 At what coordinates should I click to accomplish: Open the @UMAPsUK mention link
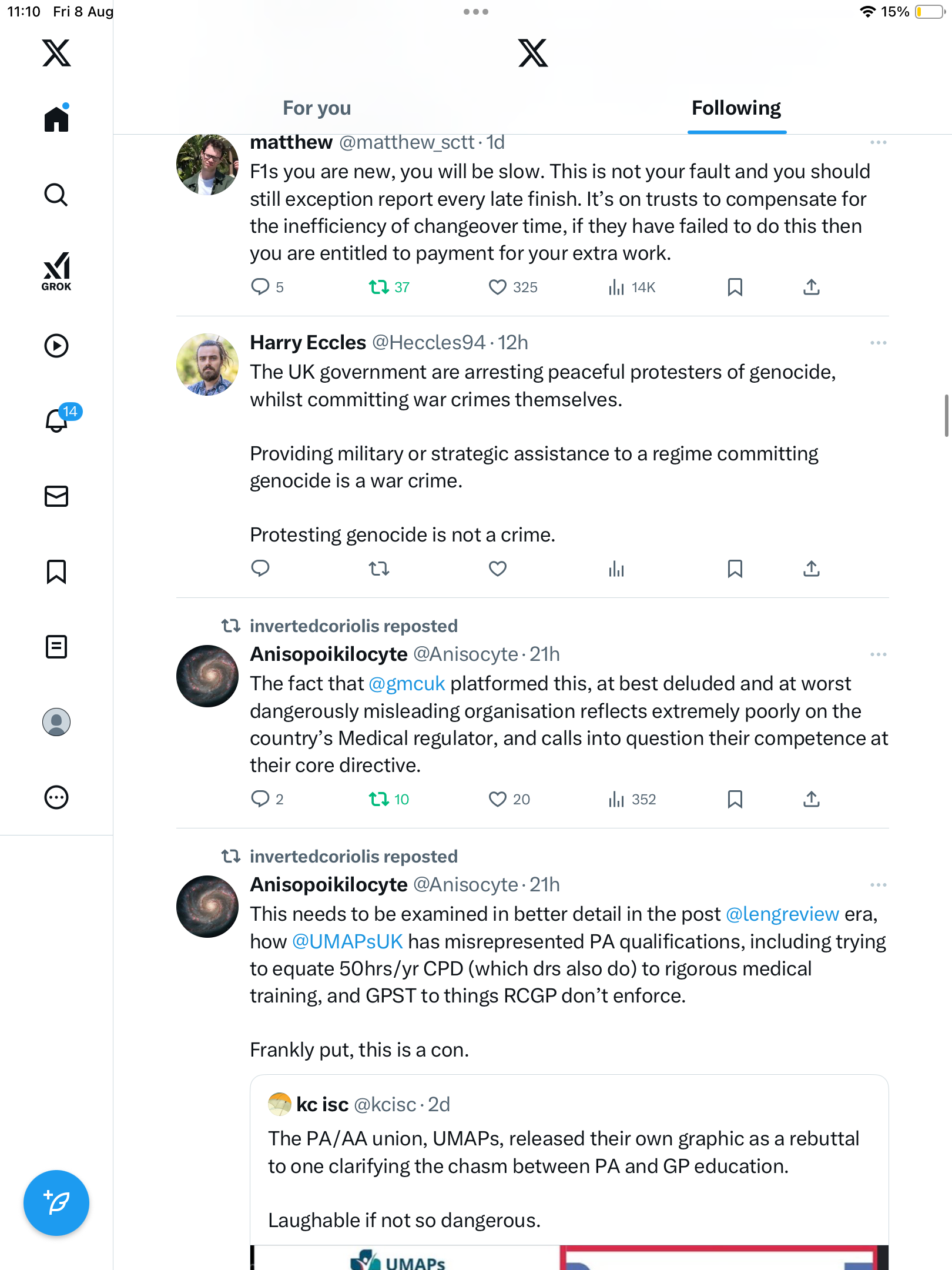click(347, 942)
